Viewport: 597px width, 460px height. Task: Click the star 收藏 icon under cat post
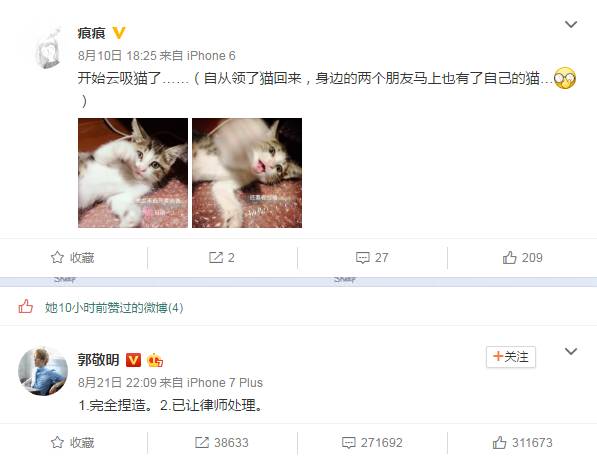[x=57, y=257]
